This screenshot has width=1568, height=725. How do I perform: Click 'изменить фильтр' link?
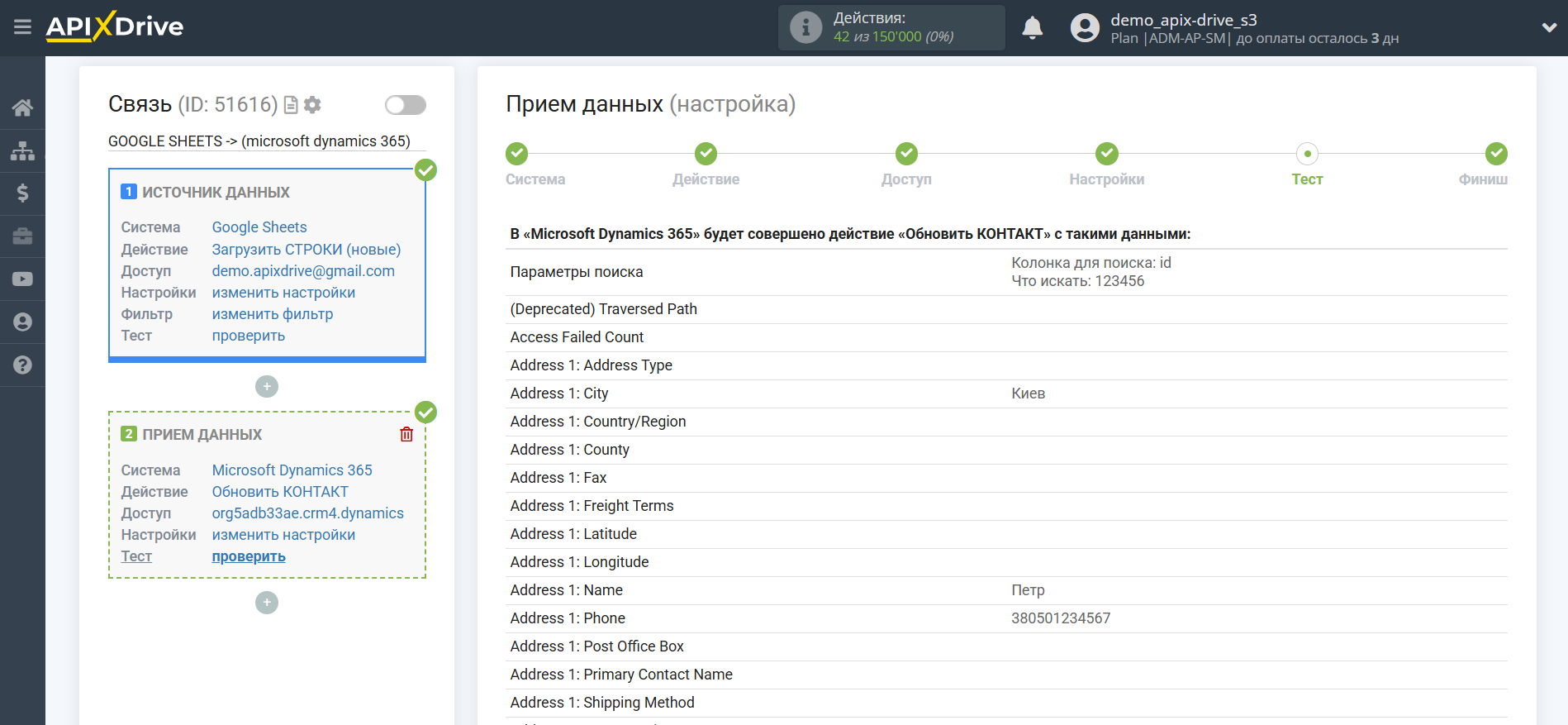[273, 314]
